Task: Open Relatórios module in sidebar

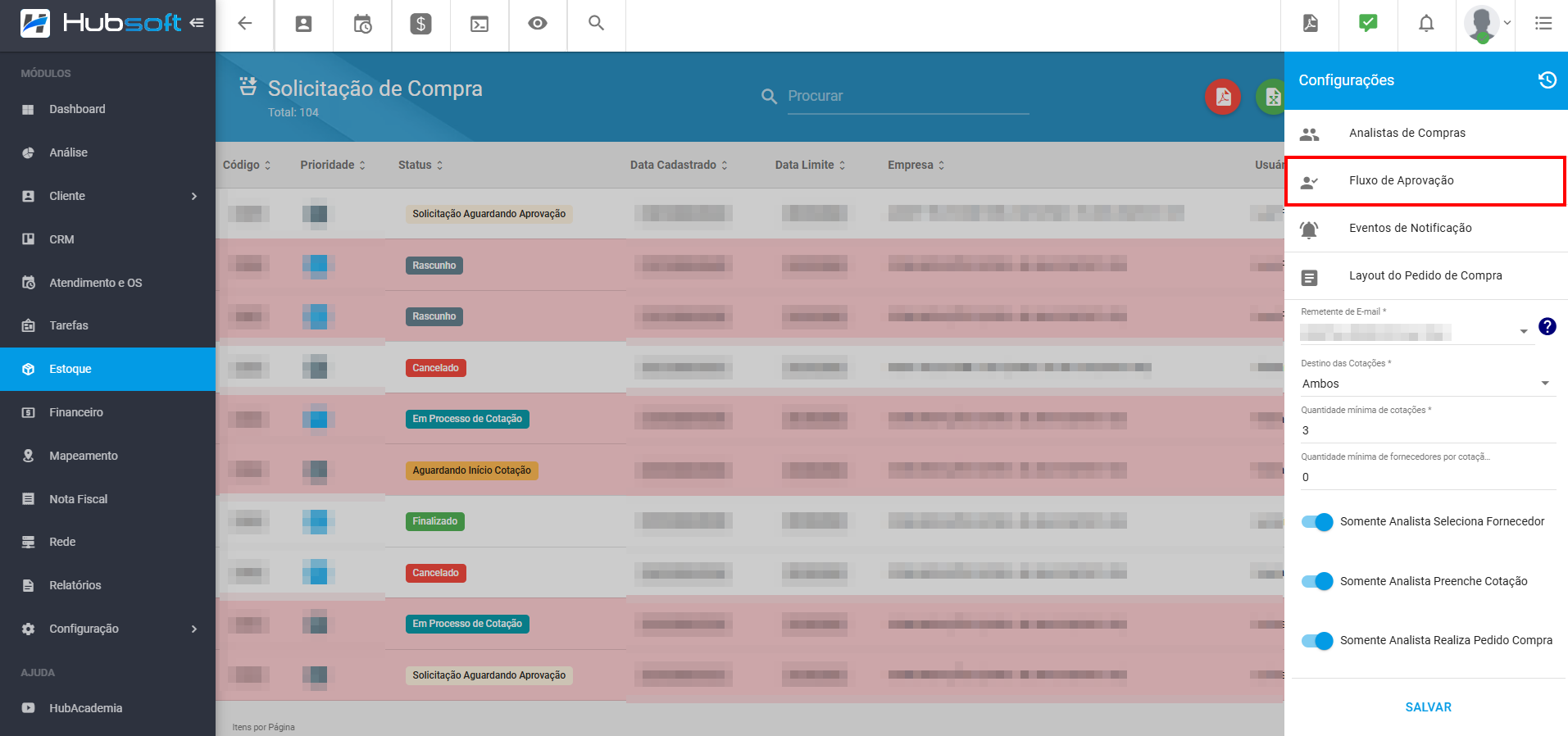Action: (x=107, y=585)
